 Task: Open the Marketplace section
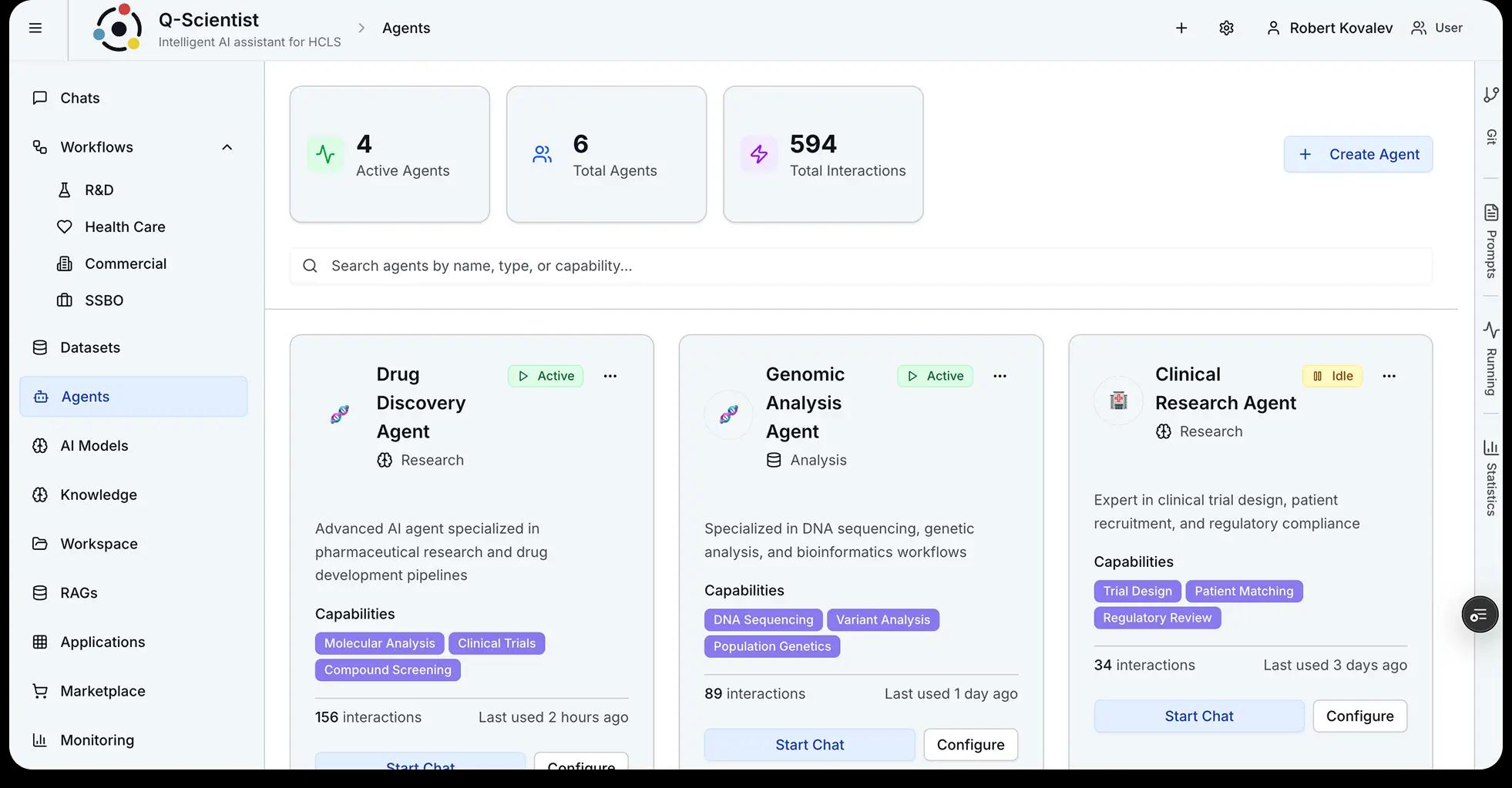tap(102, 691)
